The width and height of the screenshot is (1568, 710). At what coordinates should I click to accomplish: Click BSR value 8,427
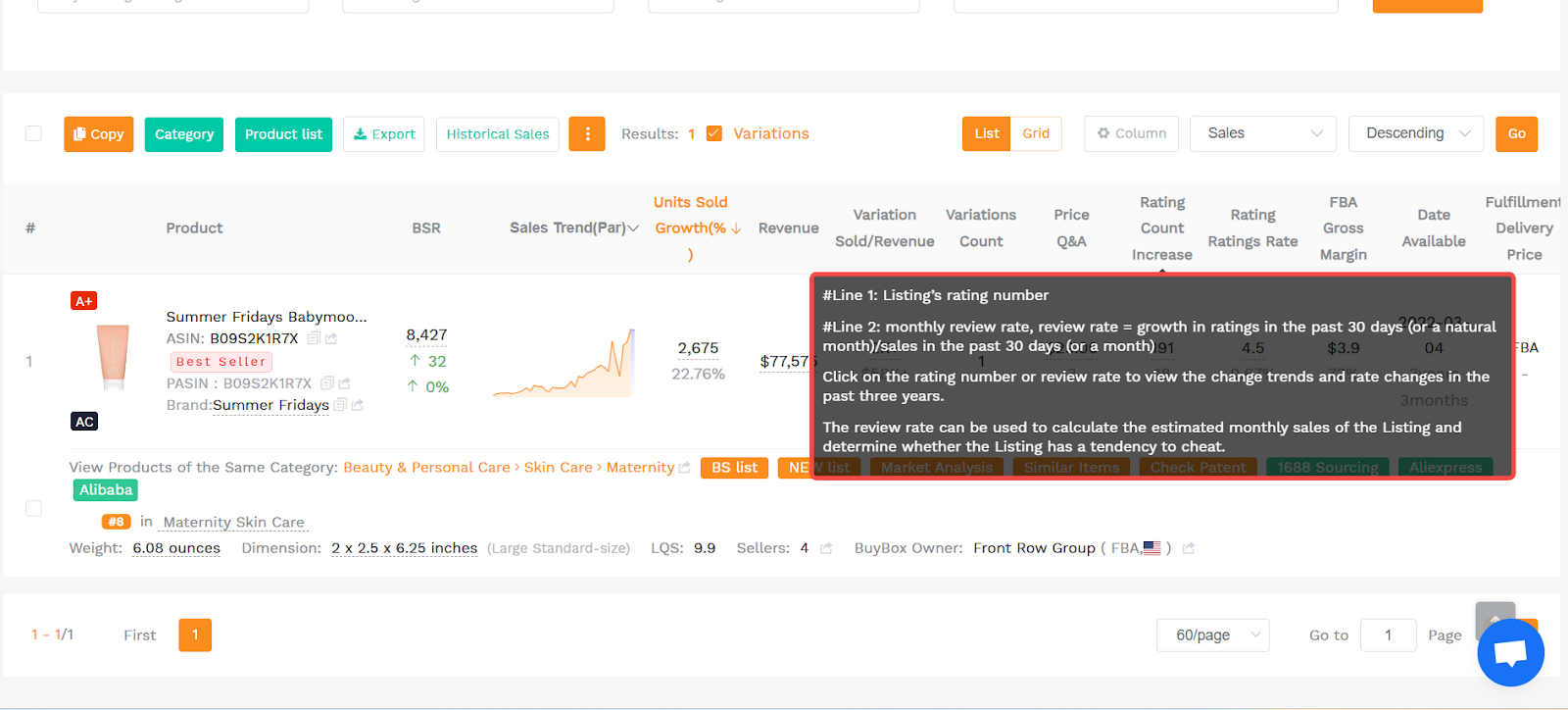(426, 335)
